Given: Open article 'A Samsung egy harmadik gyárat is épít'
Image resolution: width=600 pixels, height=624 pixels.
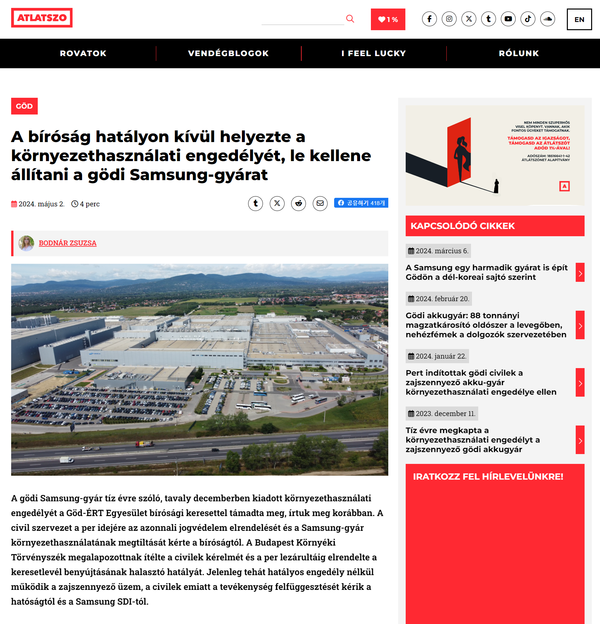Looking at the screenshot, I should coord(487,272).
